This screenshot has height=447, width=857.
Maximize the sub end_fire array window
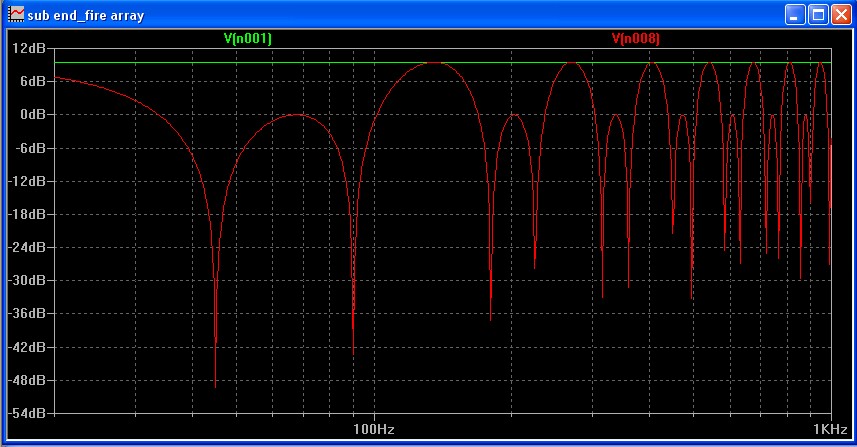[818, 15]
